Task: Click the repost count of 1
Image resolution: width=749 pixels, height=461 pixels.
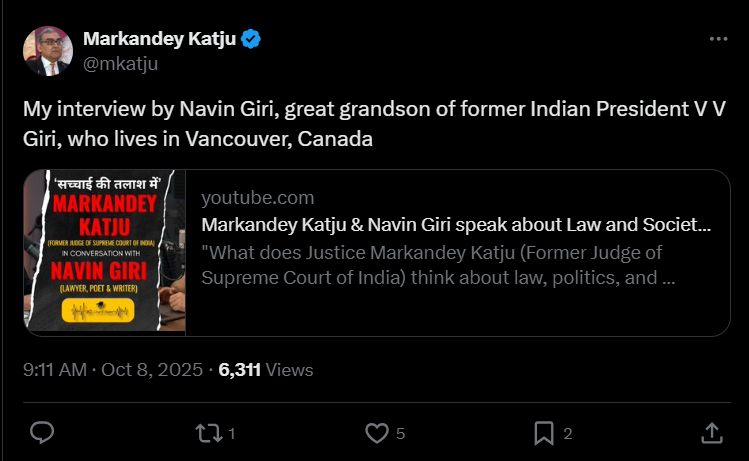Action: click(232, 433)
